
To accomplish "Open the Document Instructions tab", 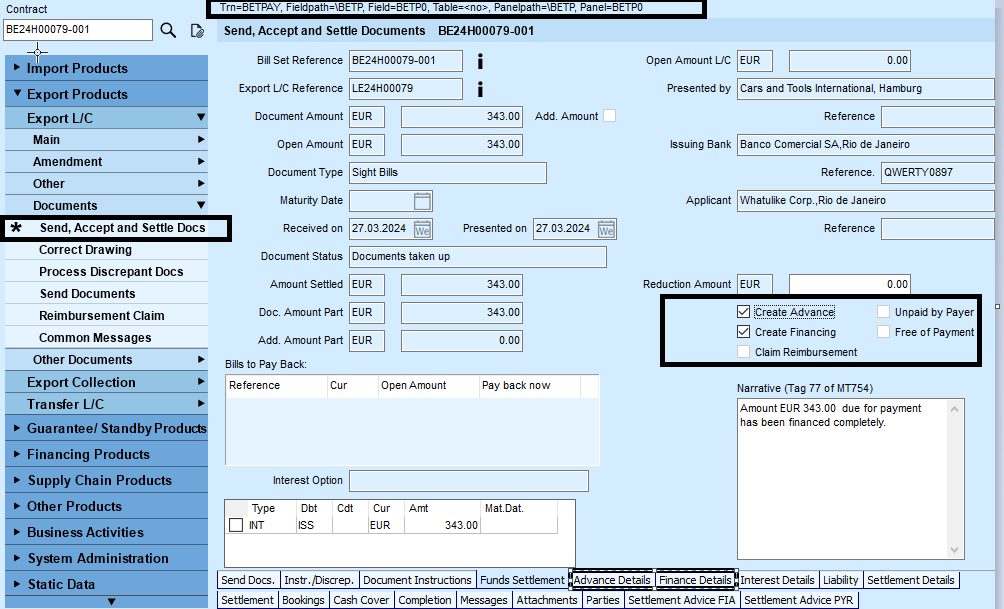I will (x=417, y=580).
